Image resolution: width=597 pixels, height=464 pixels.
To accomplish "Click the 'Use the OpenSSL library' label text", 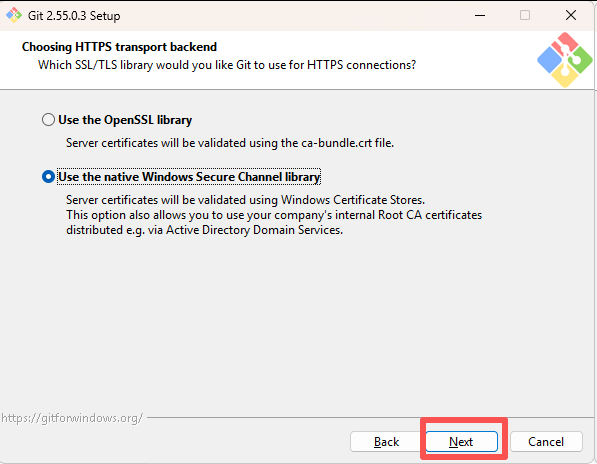I will point(125,120).
